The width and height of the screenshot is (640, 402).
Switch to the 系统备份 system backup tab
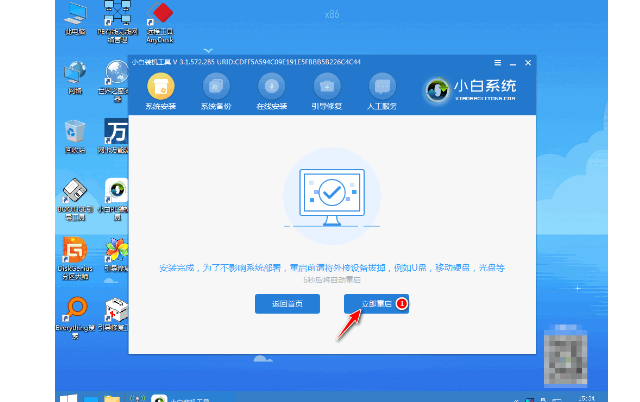215,90
